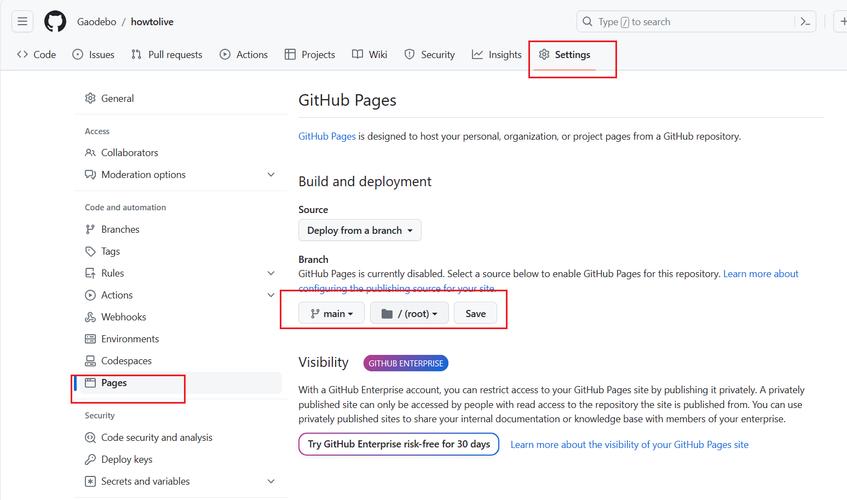Click the Actions play icon in top nav
This screenshot has width=847, height=500.
click(x=225, y=55)
